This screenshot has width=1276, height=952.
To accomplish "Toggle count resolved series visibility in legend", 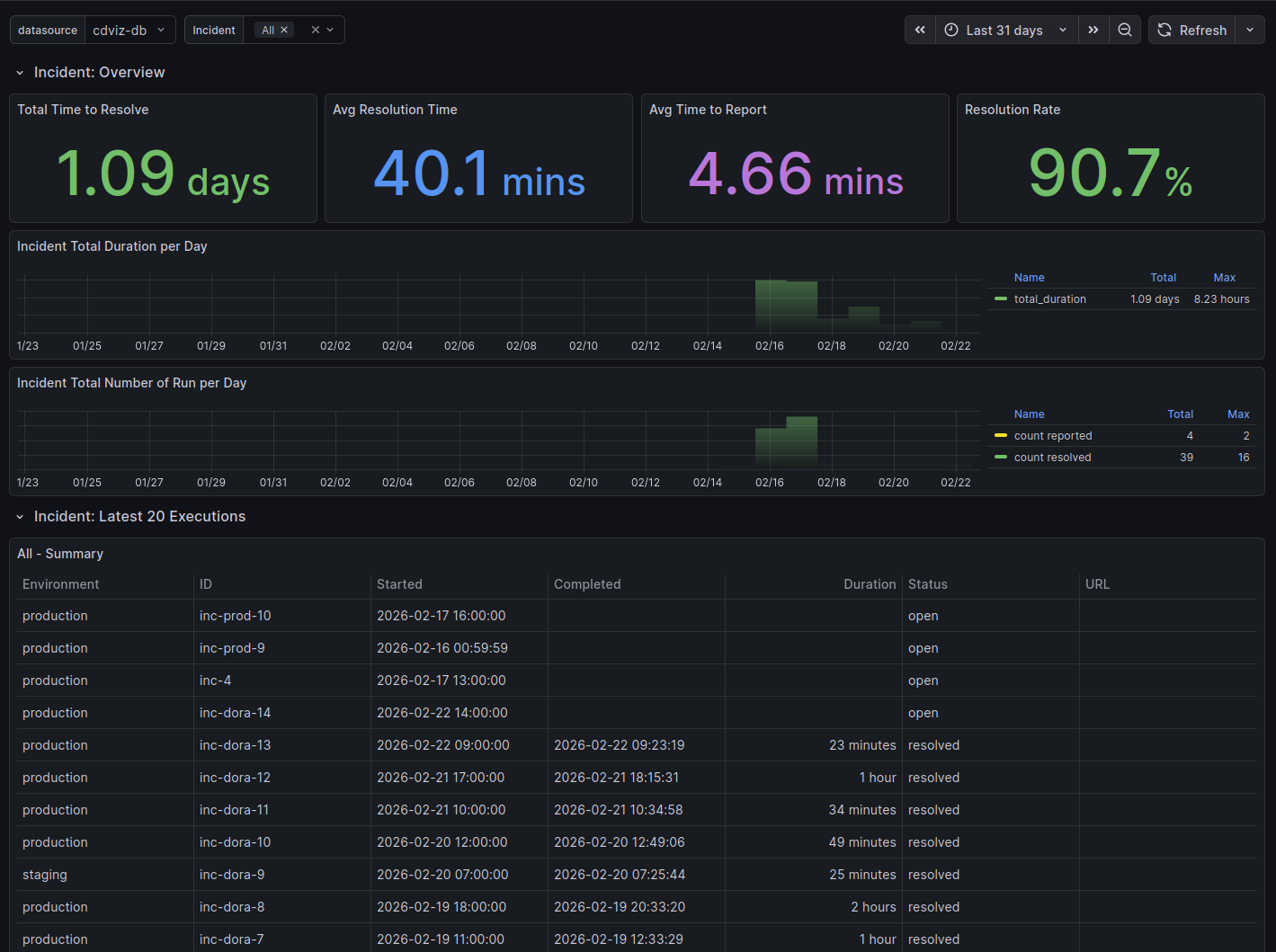I will click(1051, 457).
